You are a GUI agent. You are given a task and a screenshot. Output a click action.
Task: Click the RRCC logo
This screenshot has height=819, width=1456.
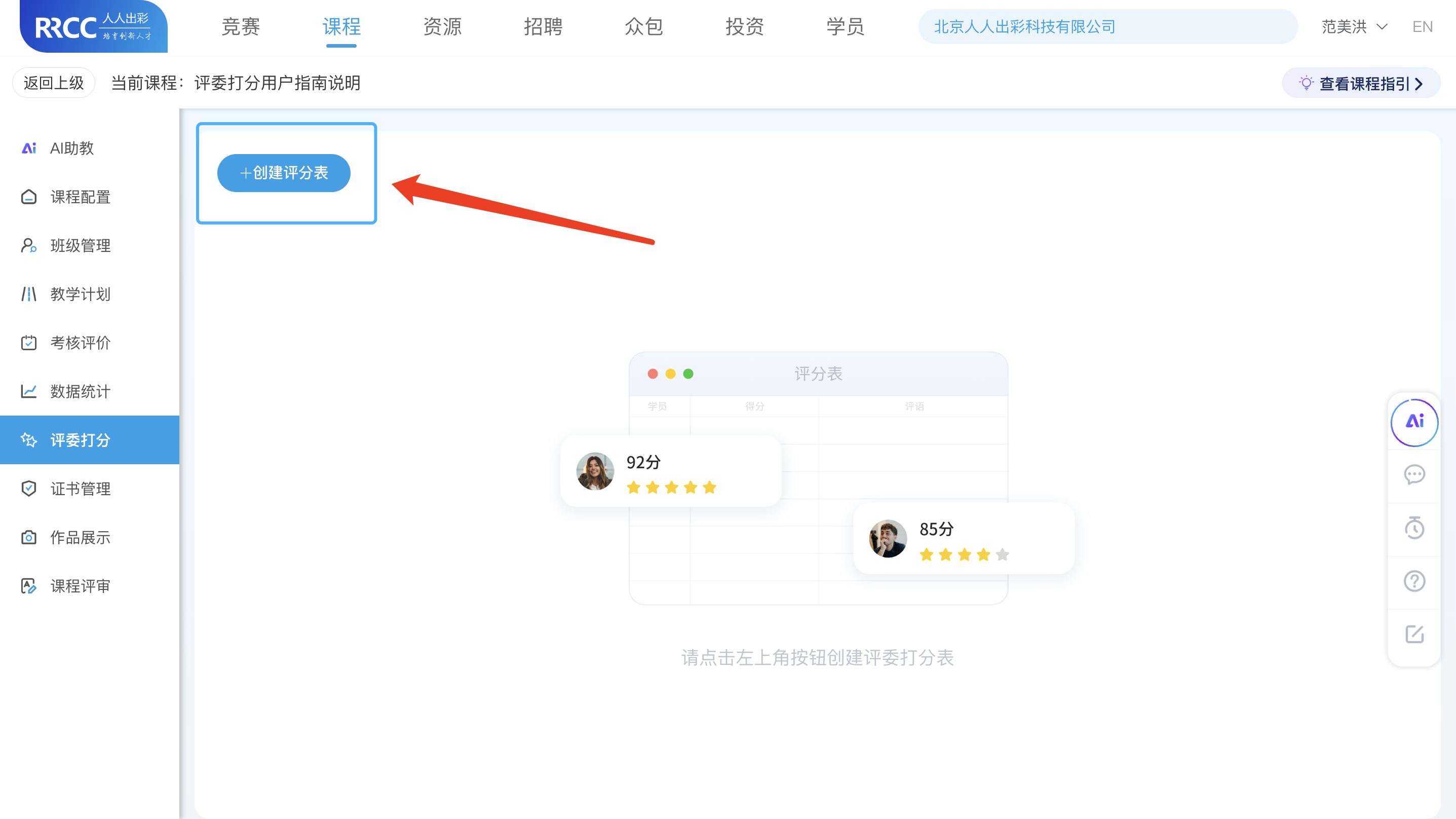coord(94,26)
